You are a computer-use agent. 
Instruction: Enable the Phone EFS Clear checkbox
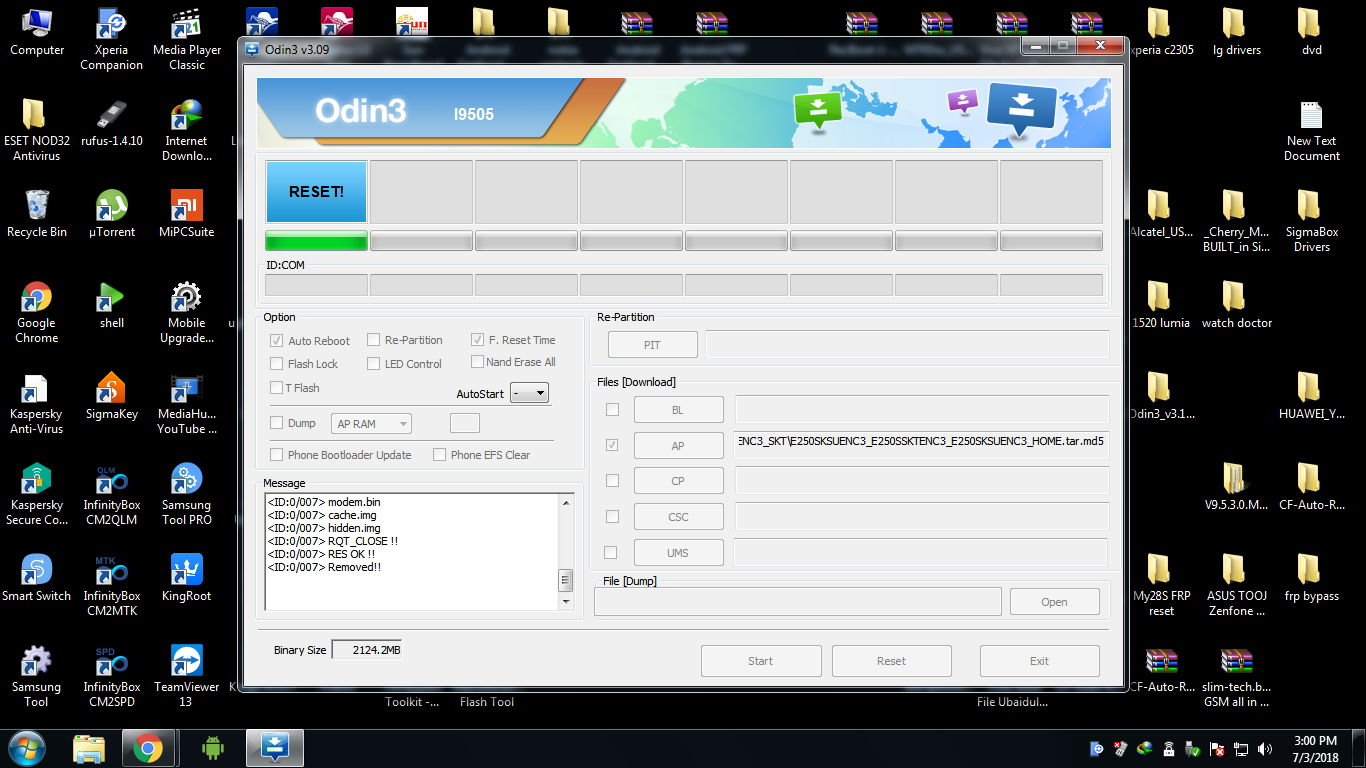click(x=440, y=455)
